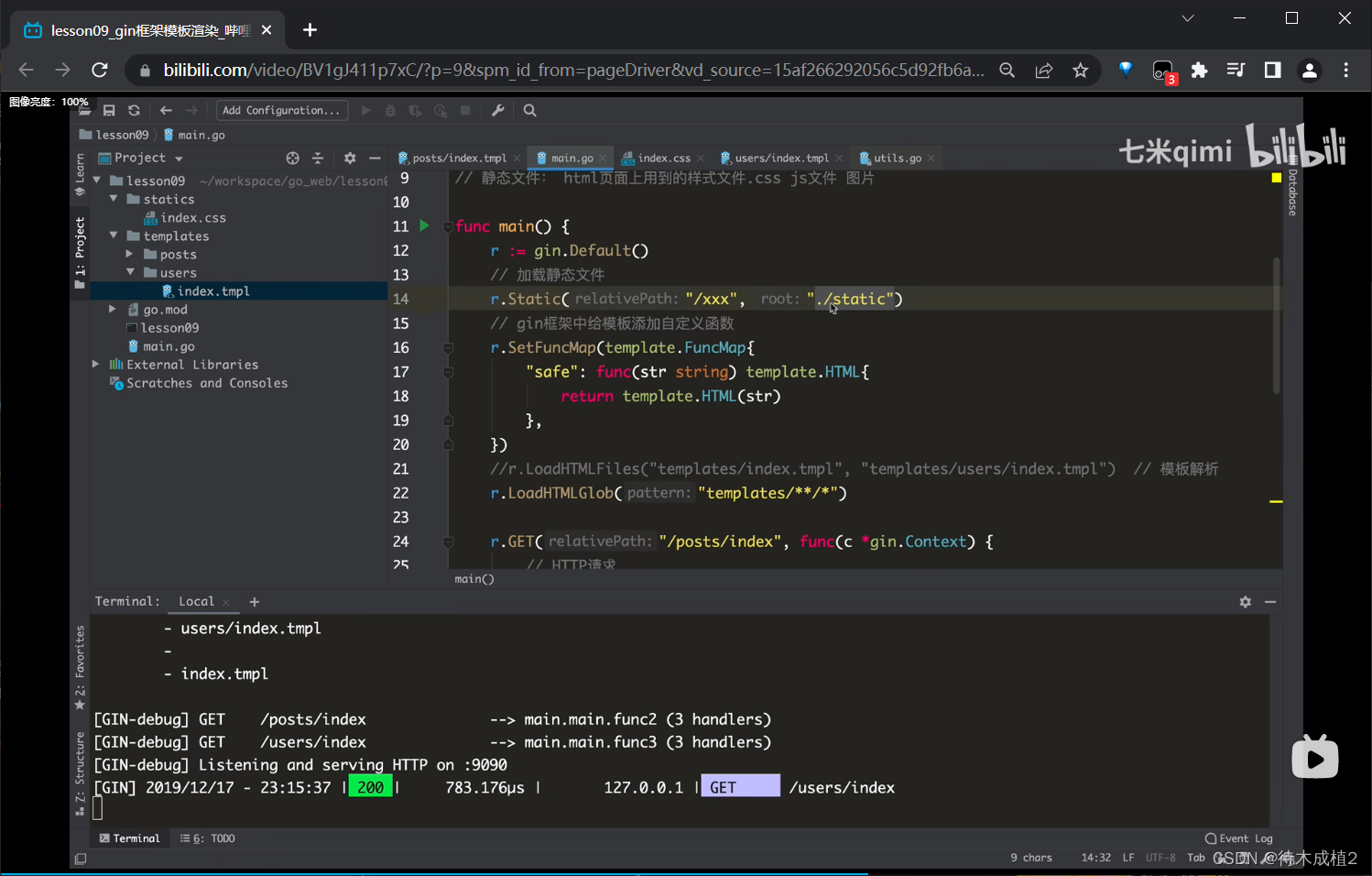Expand the posts folder
The image size is (1372, 876).
(x=130, y=254)
